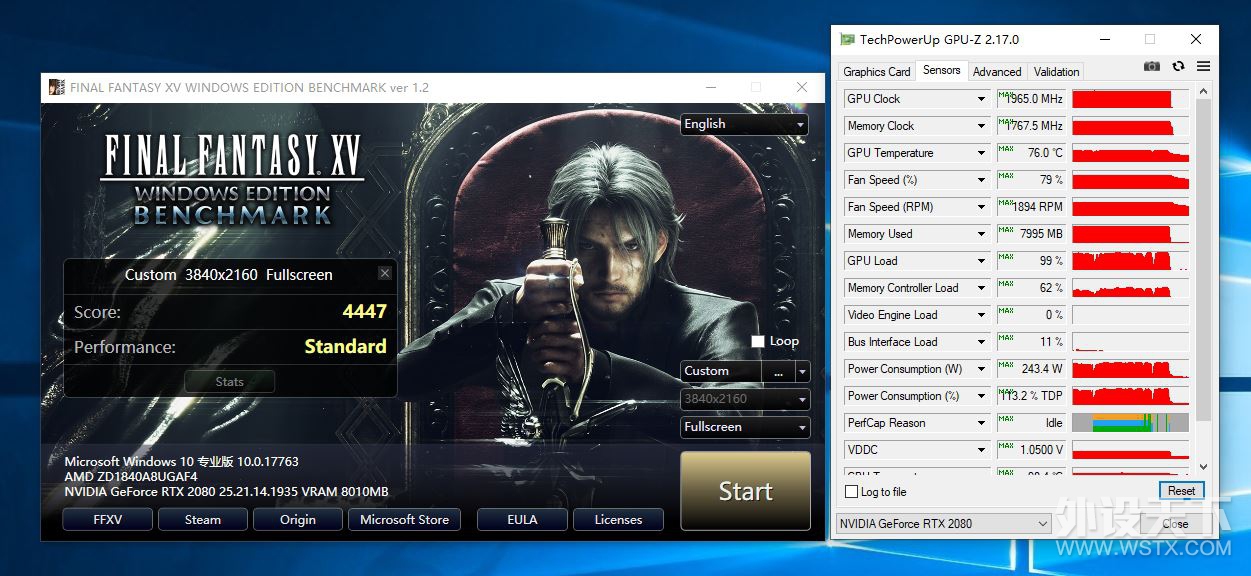
Task: Click the GPU-Z screenshot camera icon
Action: point(1152,66)
